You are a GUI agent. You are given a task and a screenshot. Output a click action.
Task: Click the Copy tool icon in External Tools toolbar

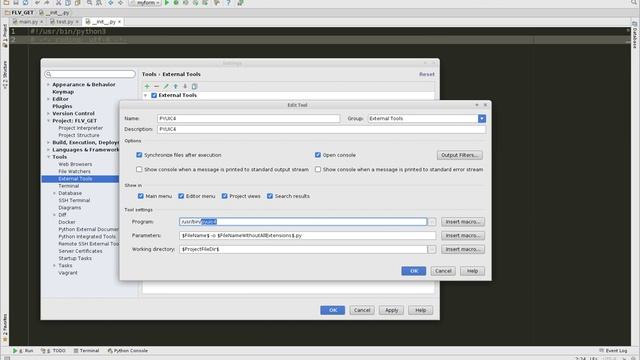[x=194, y=87]
